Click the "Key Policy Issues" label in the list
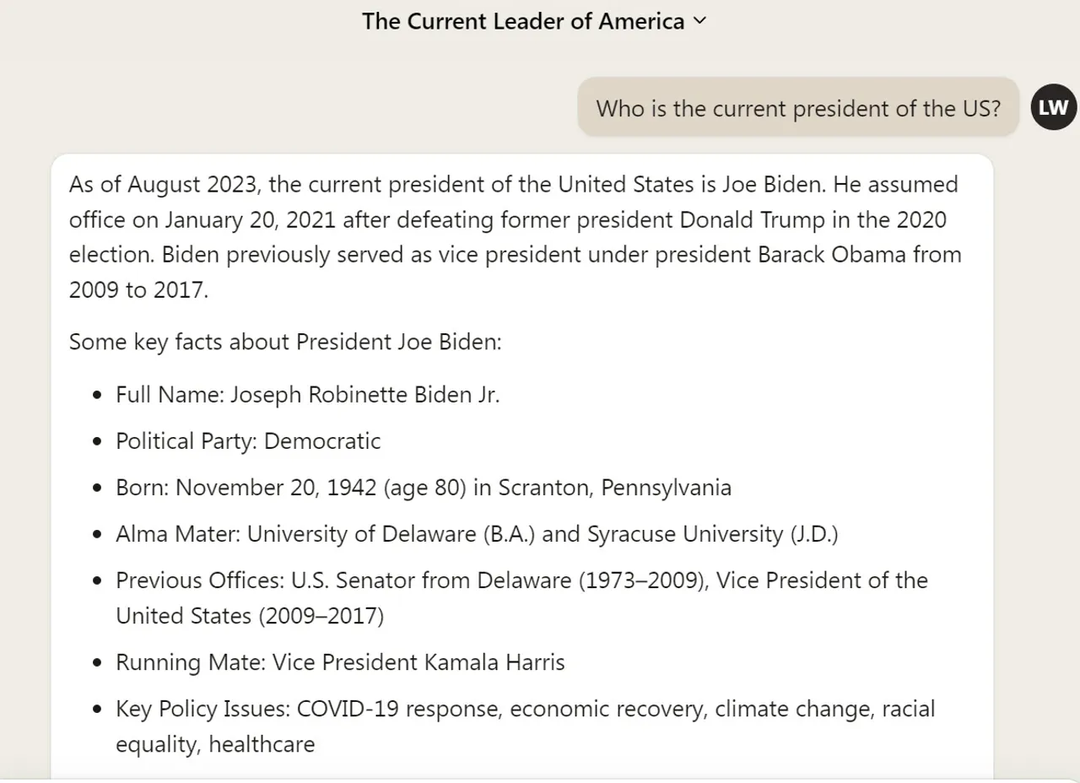Viewport: 1080px width, 783px height. [203, 710]
